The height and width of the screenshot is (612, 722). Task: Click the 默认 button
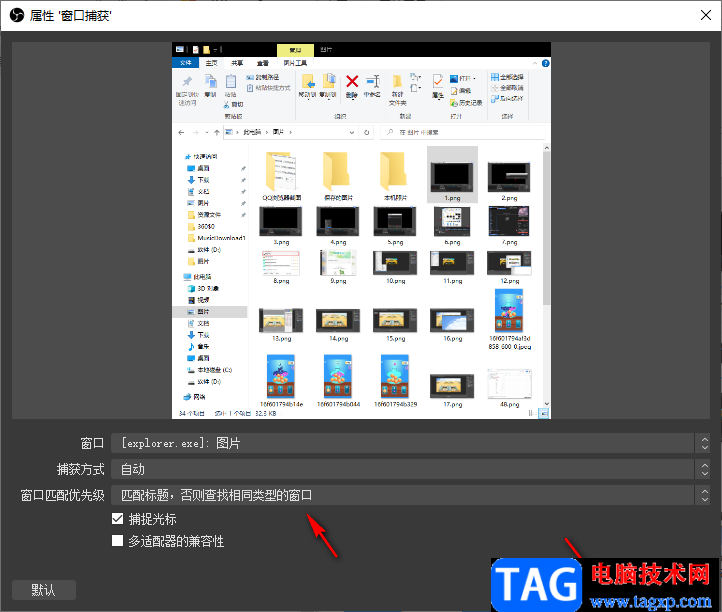click(x=44, y=590)
